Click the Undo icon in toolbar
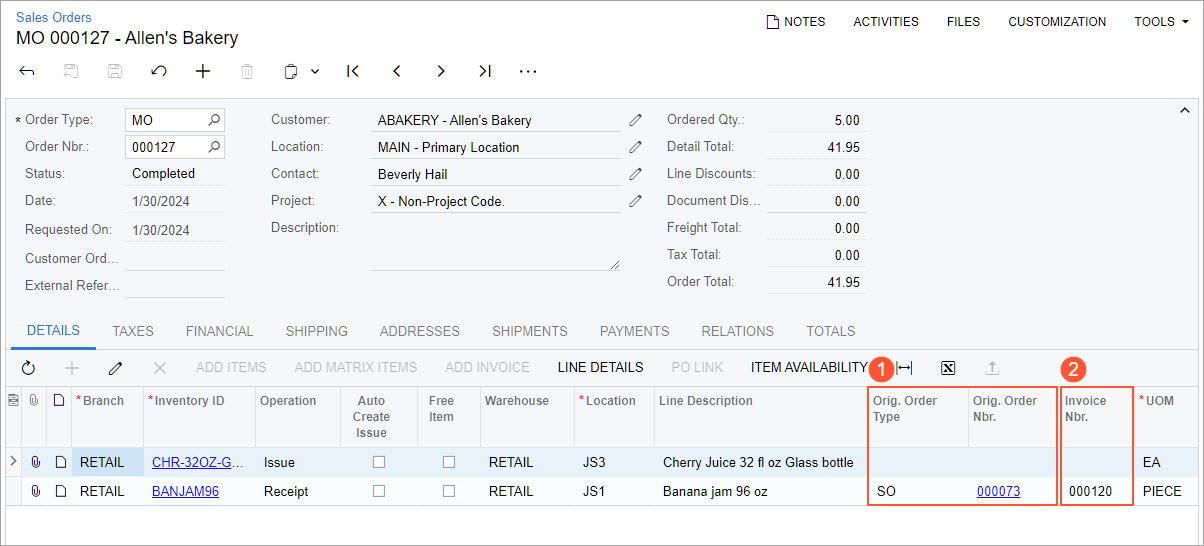 pyautogui.click(x=159, y=71)
